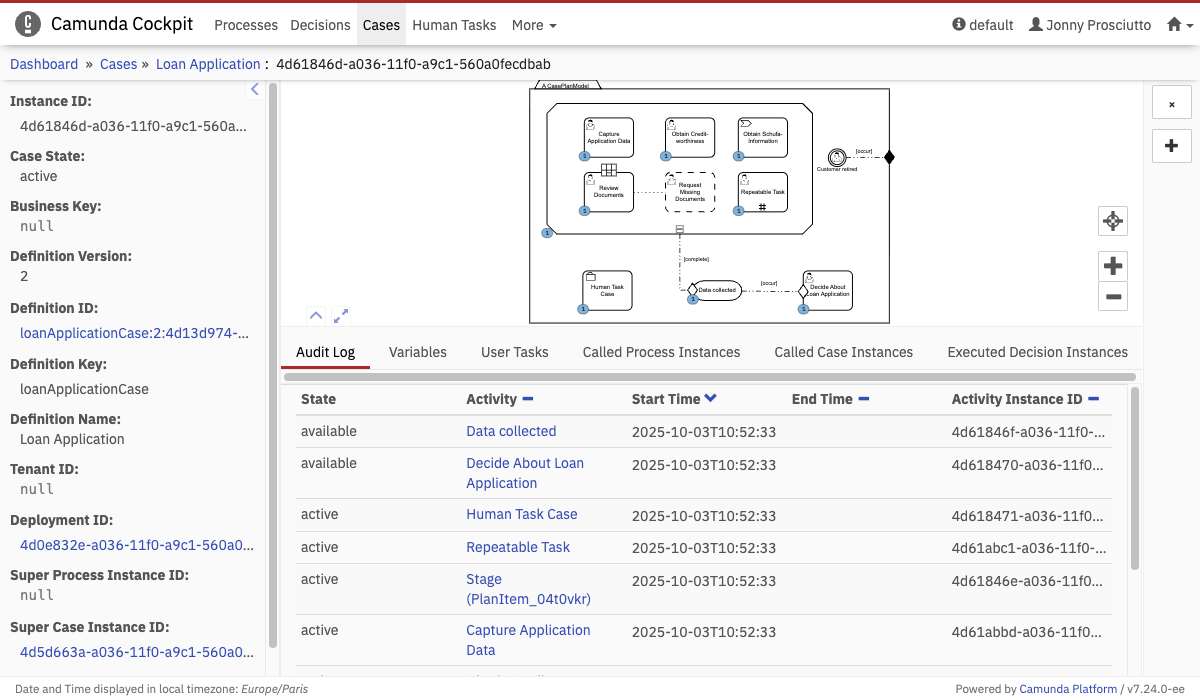This screenshot has height=700, width=1200.
Task: Zoom in on the case diagram
Action: click(1112, 266)
